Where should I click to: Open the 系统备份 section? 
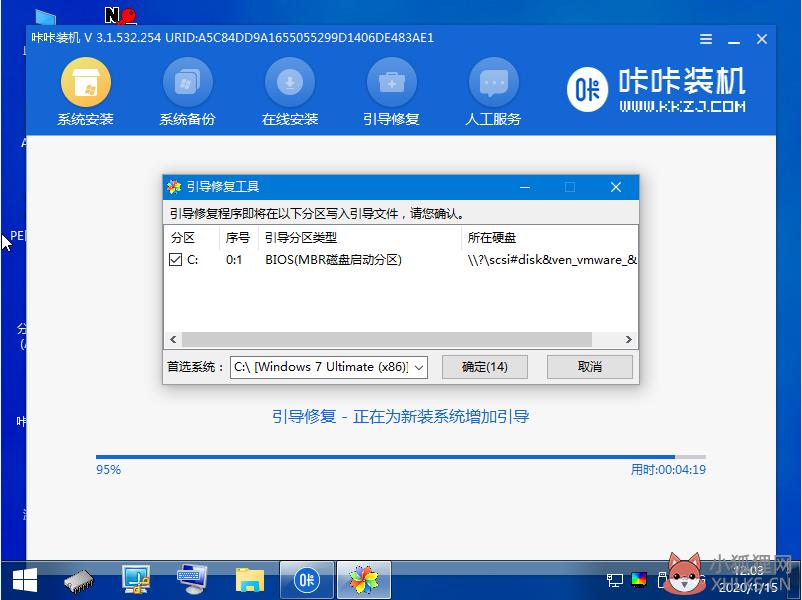pyautogui.click(x=187, y=92)
